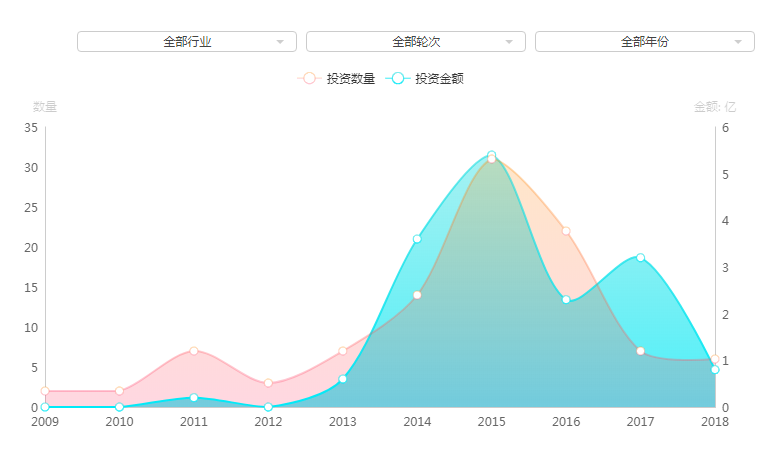Viewport: 777px width, 458px height.
Task: Toggle the 投资金额 legend series
Action: point(425,78)
